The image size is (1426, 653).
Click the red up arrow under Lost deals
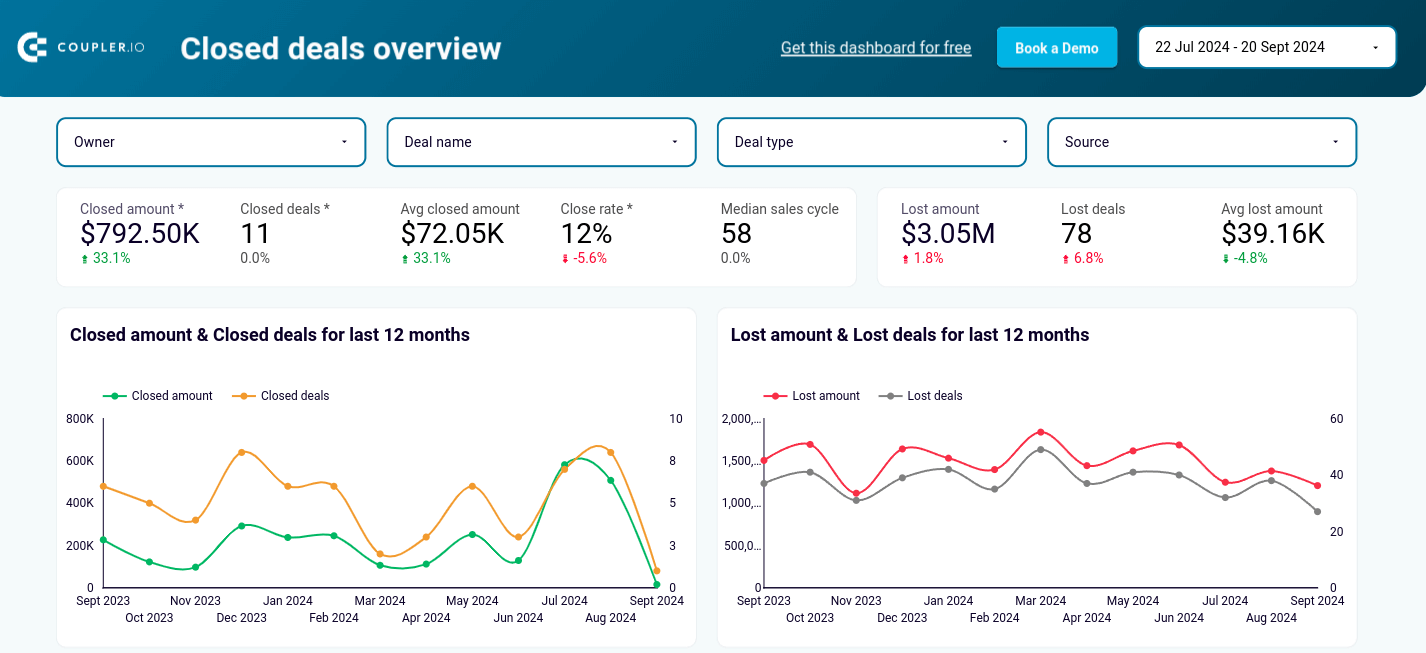(x=1065, y=258)
